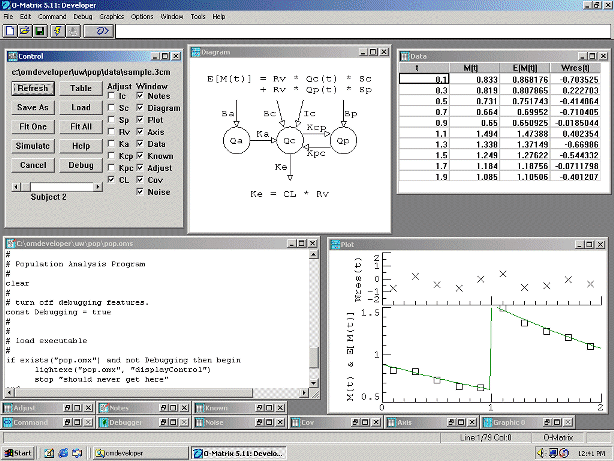Open a file using the folder toolbar icon
Image resolution: width=614 pixels, height=461 pixels.
(x=25, y=31)
